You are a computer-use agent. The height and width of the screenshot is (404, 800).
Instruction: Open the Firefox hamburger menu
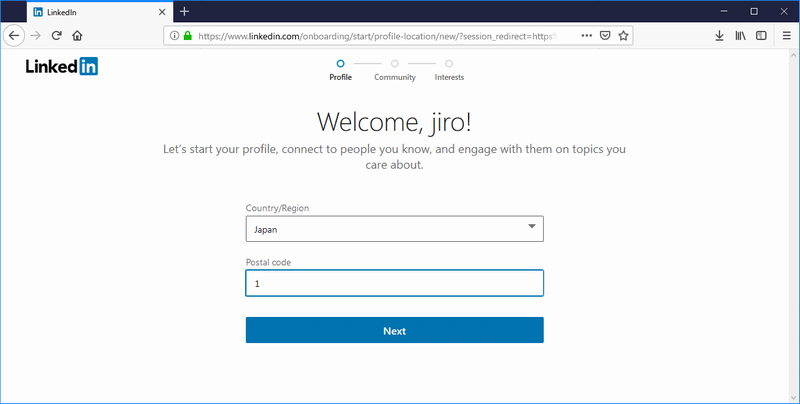pyautogui.click(x=786, y=36)
